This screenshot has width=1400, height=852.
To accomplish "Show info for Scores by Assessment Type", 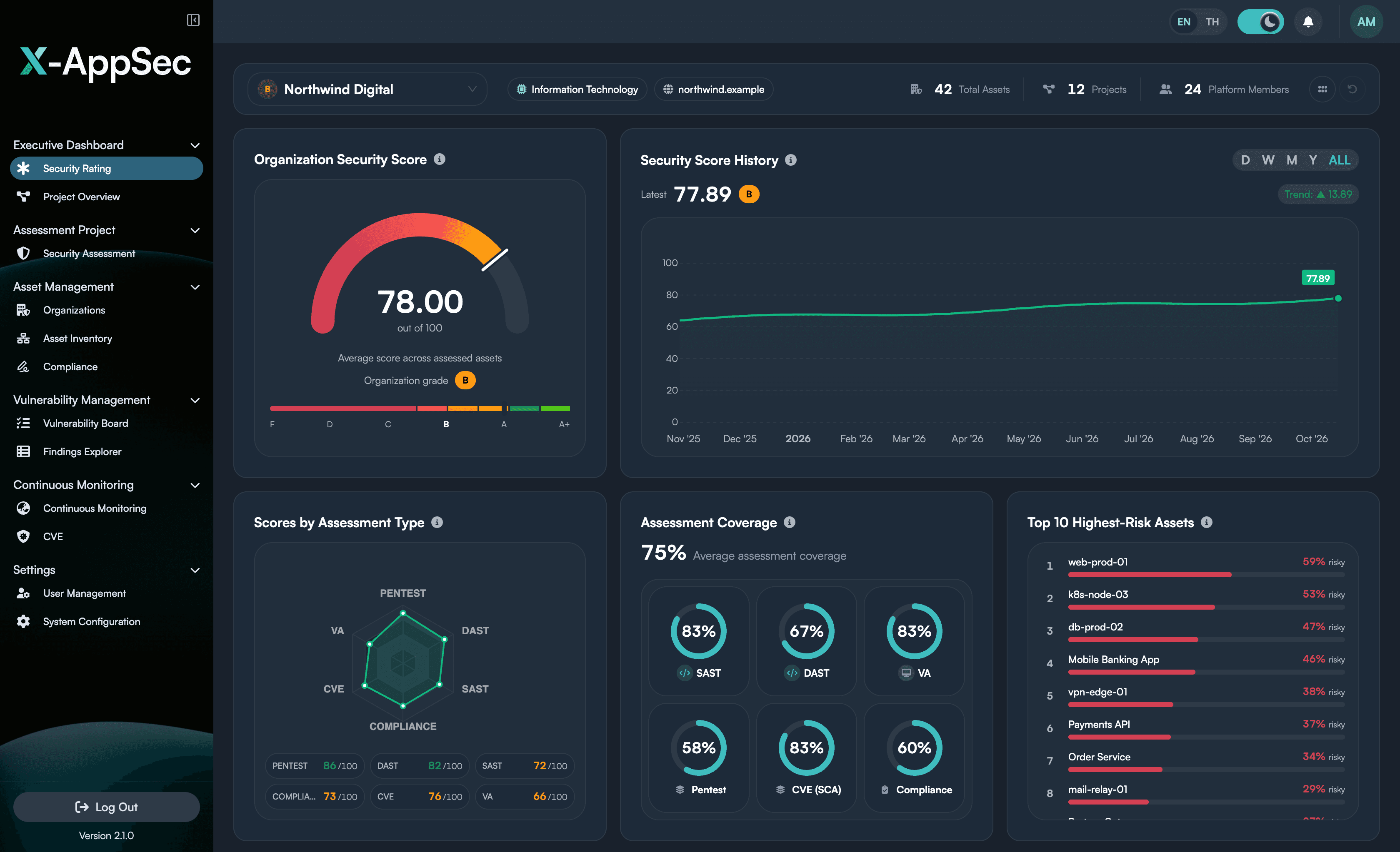I will point(437,523).
